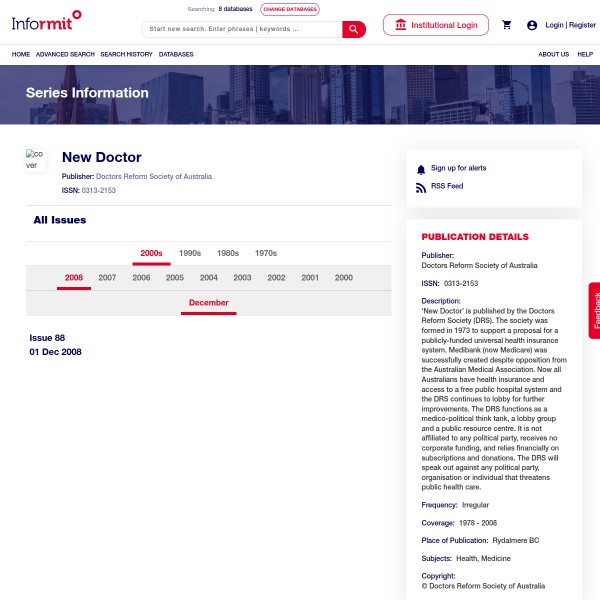Click the Informit logo

(x=46, y=19)
